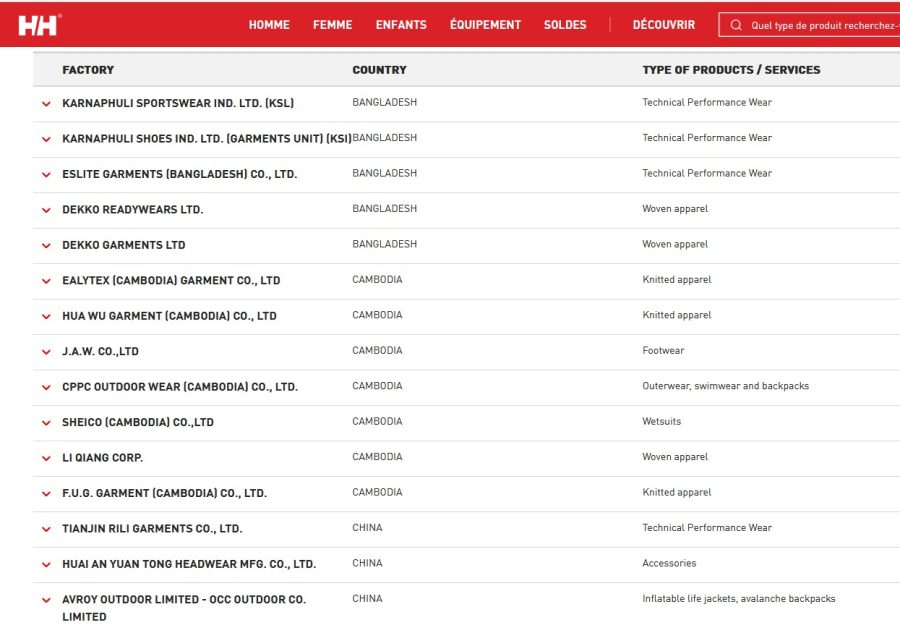Click CPPC OUTDOOR WEAR (CAMBODIA) name
This screenshot has width=900, height=633.
pyautogui.click(x=180, y=387)
